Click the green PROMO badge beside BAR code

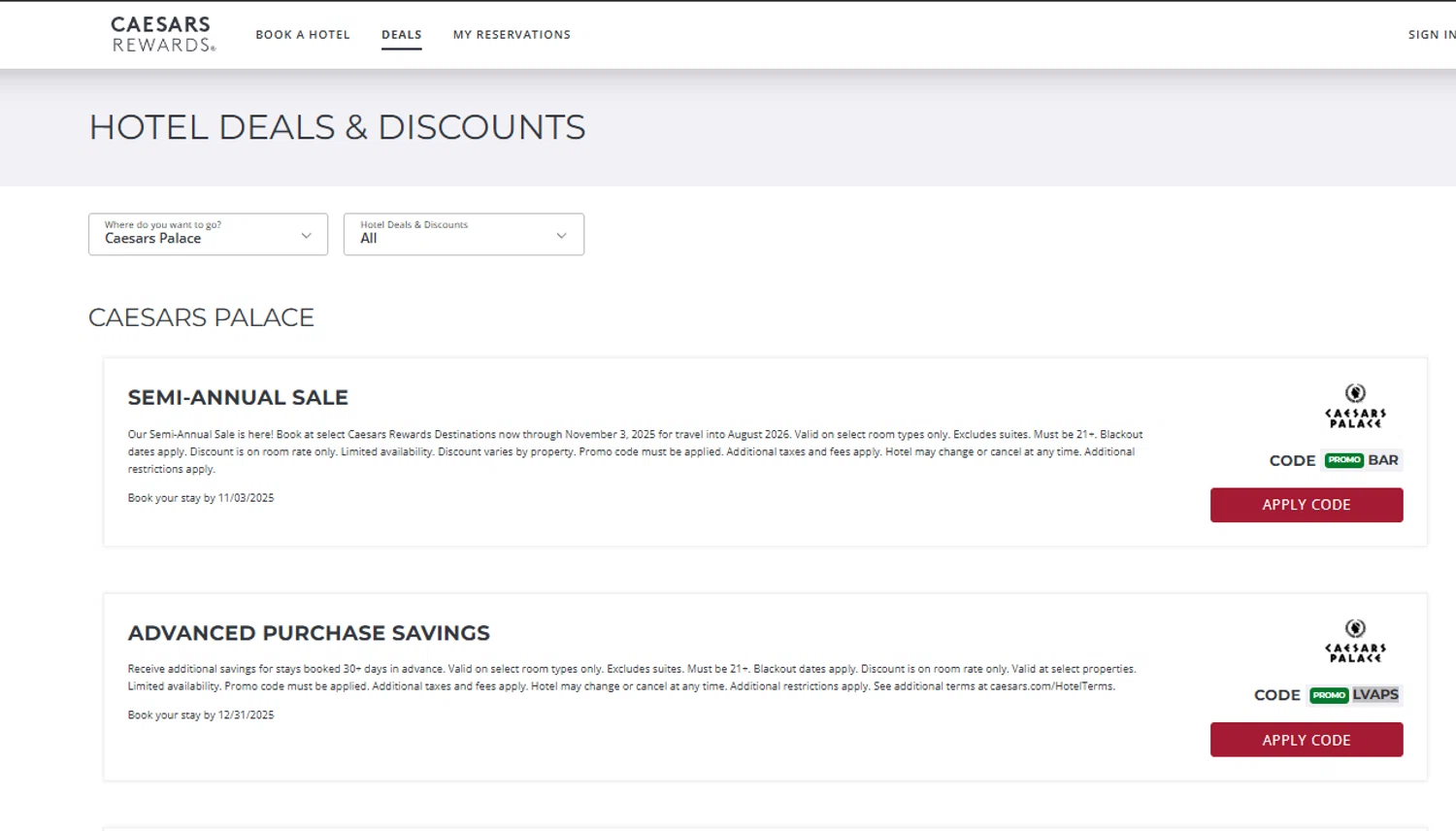pos(1344,460)
